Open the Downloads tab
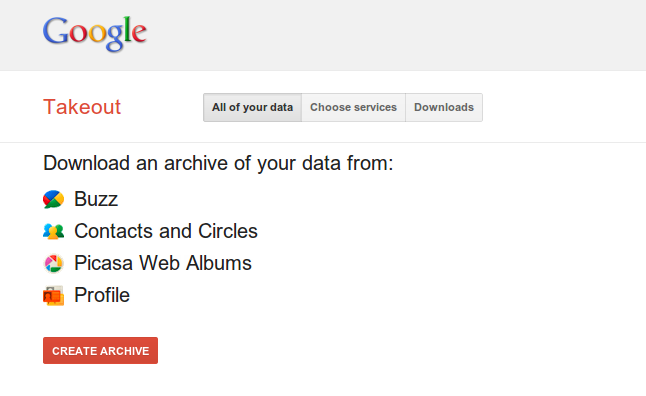Image resolution: width=646 pixels, height=396 pixels. coord(444,108)
